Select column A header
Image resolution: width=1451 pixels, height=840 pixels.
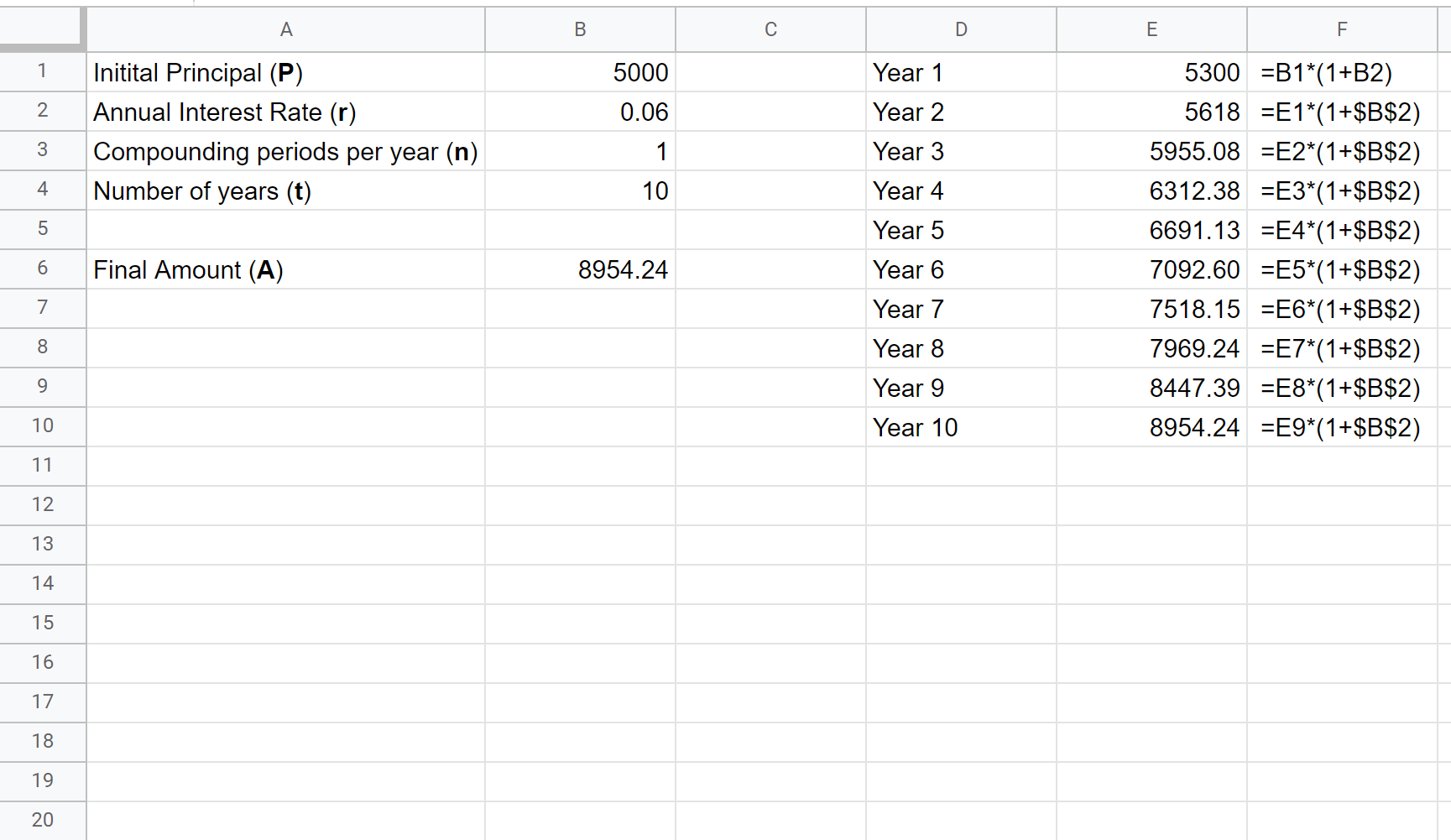coord(285,30)
